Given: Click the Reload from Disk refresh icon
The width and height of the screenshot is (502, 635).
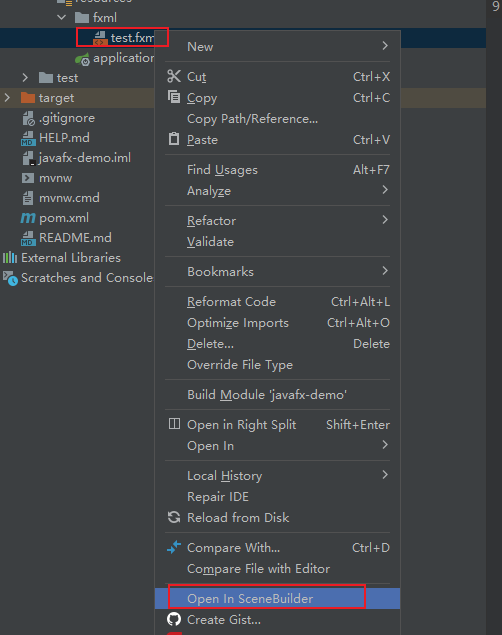Looking at the screenshot, I should [x=174, y=517].
